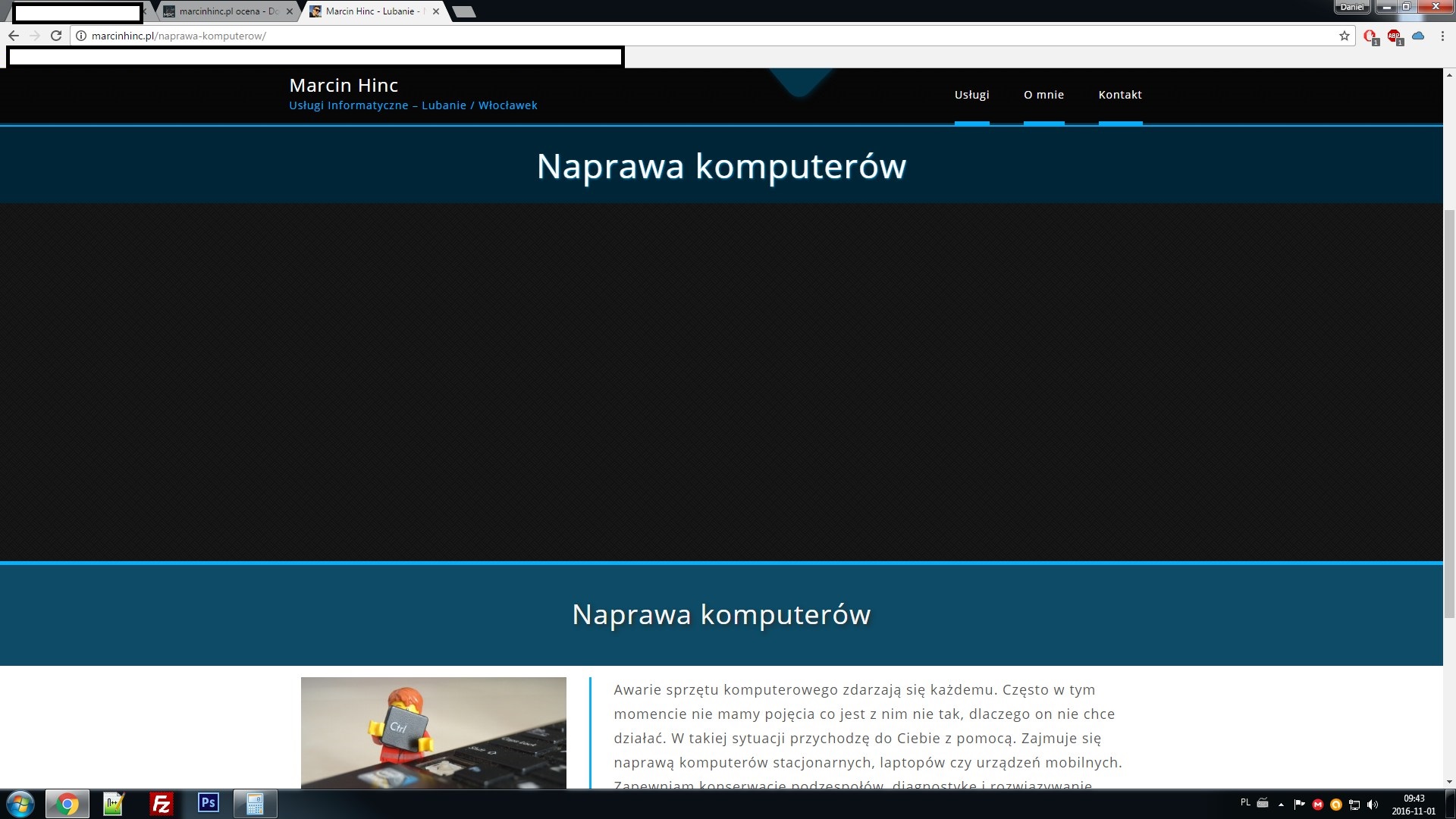Click the LEGO figure keyboard photo

tap(434, 733)
